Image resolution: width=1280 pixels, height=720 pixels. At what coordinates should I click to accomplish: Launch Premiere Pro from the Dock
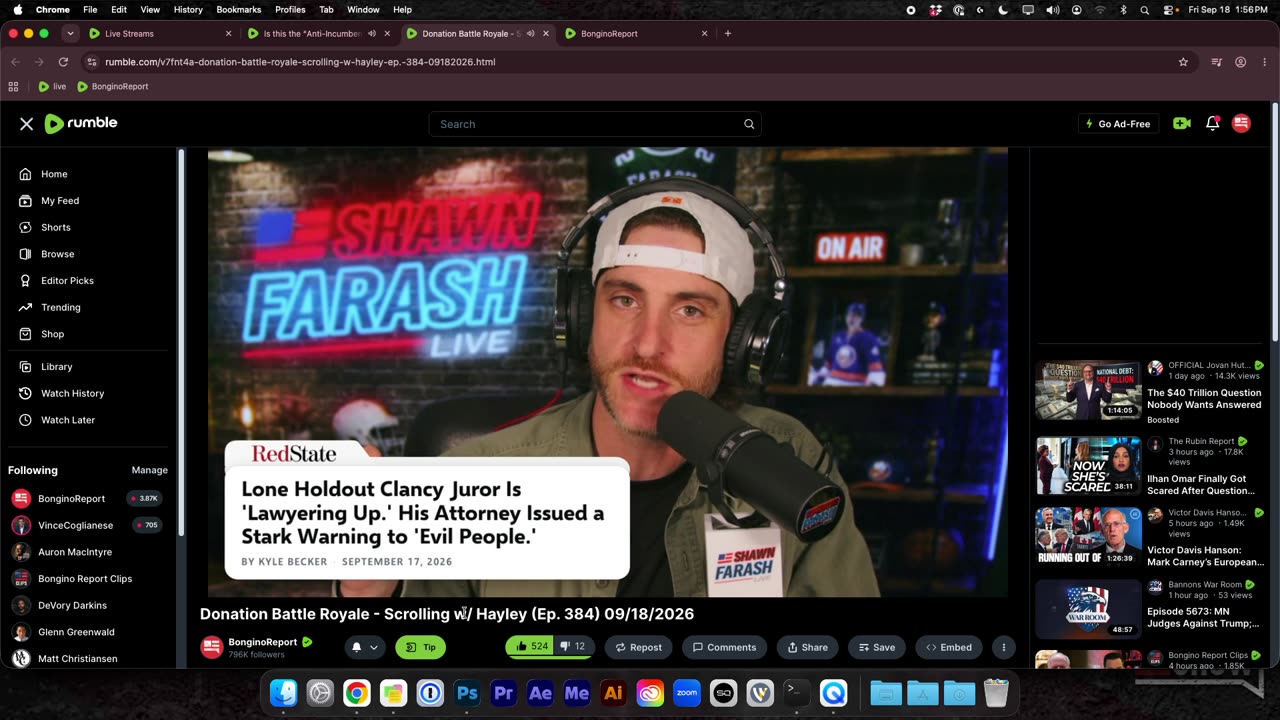click(504, 692)
